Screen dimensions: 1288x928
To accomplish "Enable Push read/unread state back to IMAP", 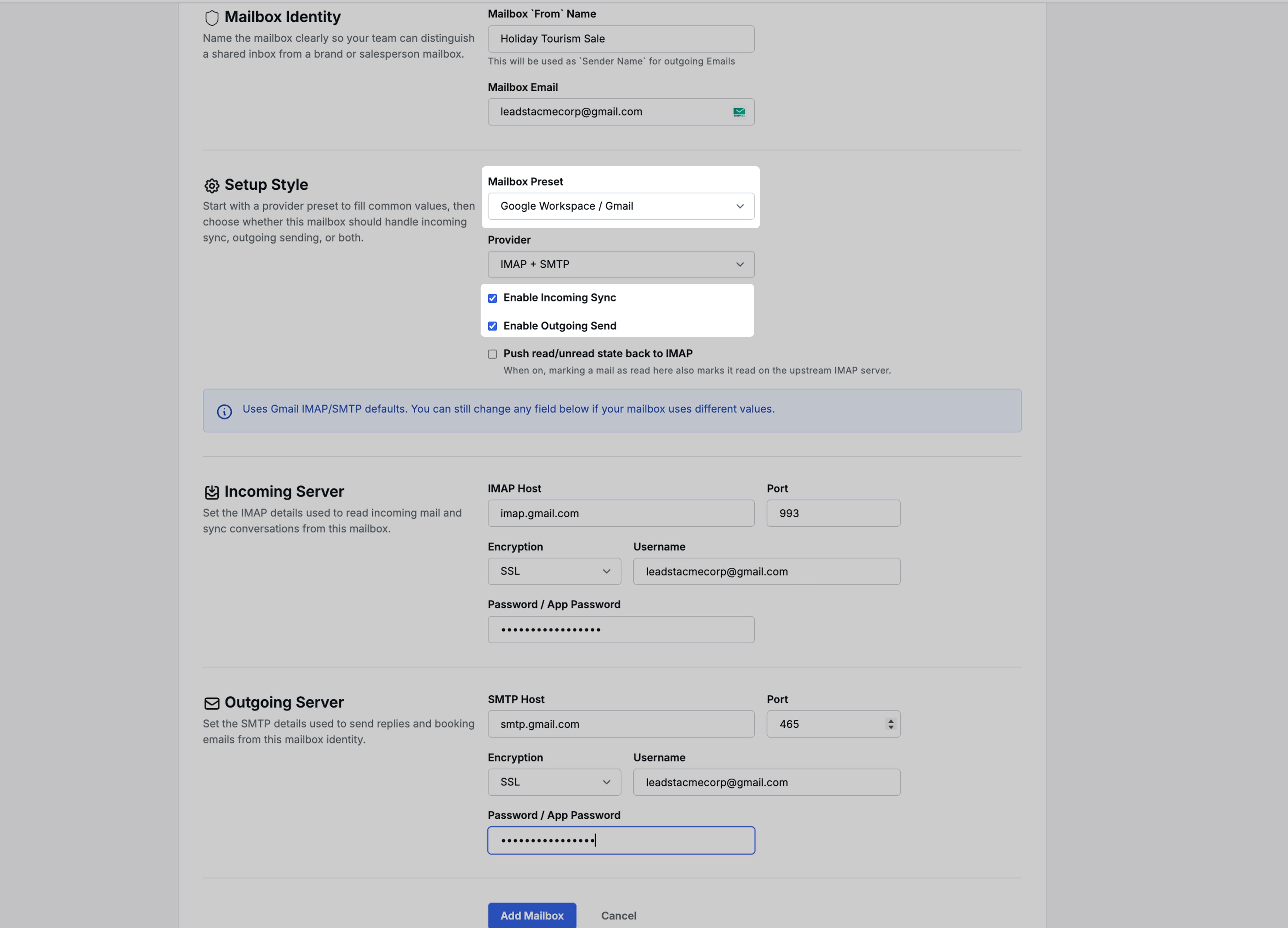I will [492, 354].
